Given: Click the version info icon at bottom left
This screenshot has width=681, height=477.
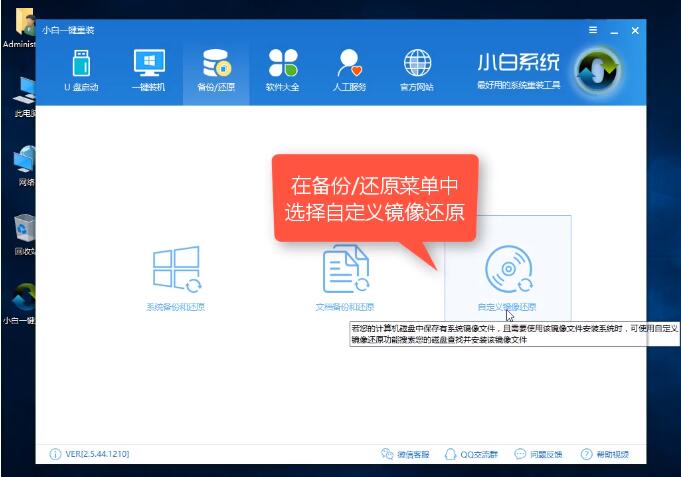Looking at the screenshot, I should (54, 454).
